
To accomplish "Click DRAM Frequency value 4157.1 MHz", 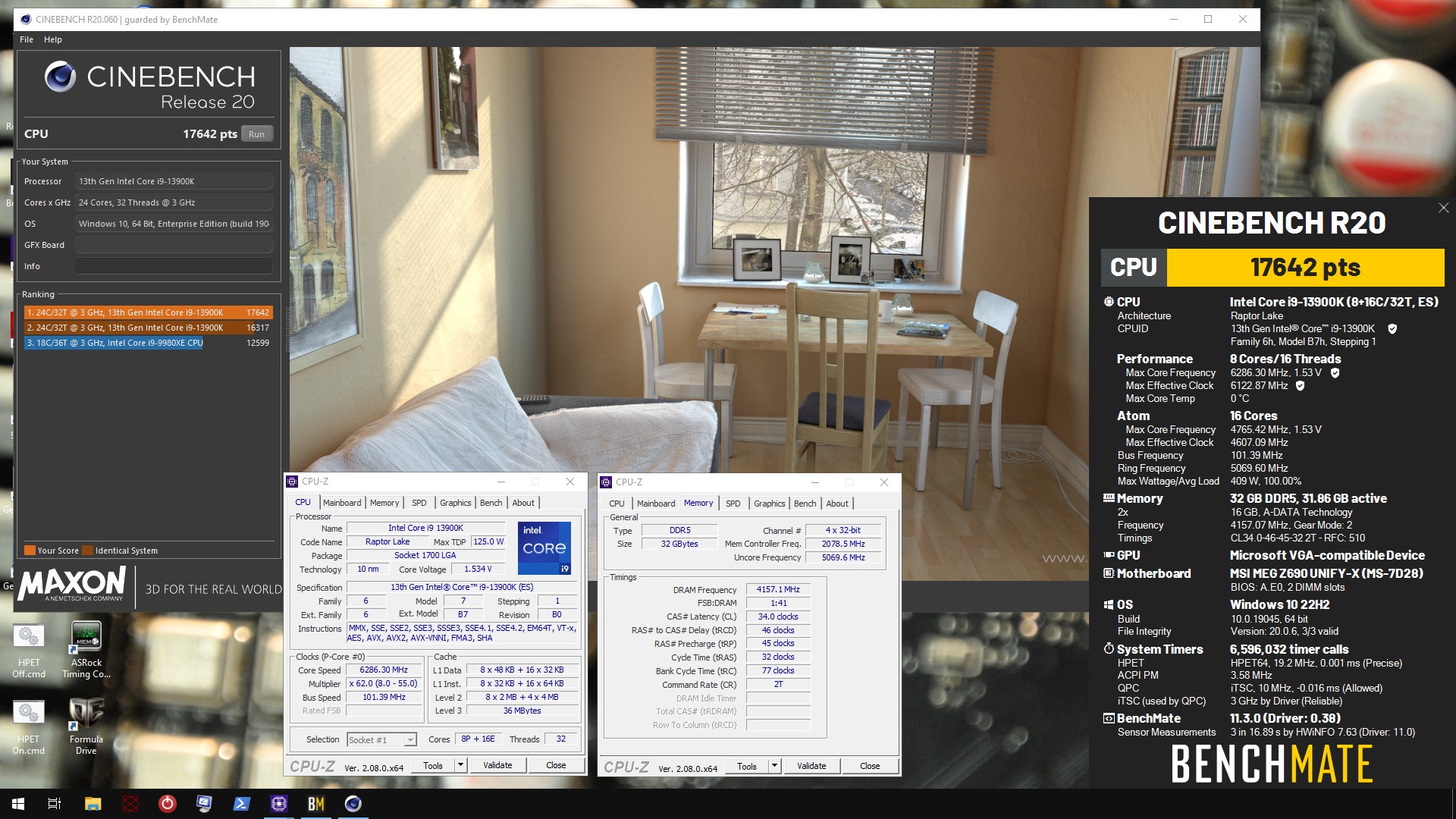I will pyautogui.click(x=778, y=589).
